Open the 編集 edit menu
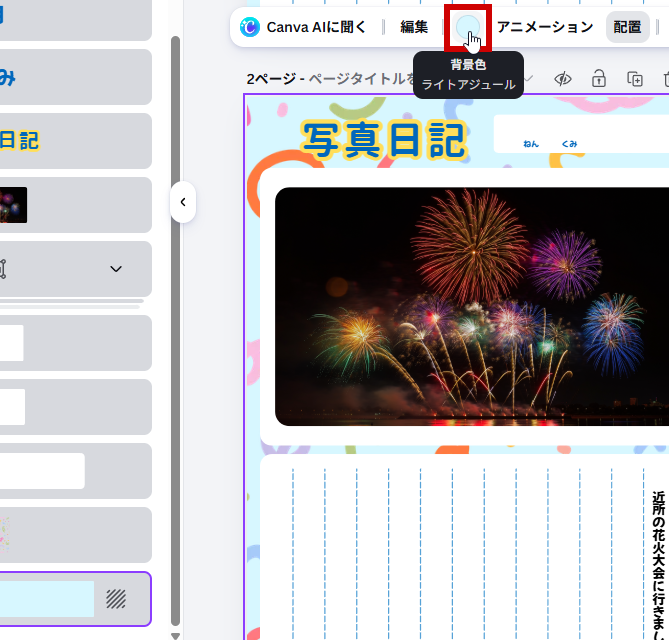Viewport: 669px width, 640px height. click(x=414, y=27)
